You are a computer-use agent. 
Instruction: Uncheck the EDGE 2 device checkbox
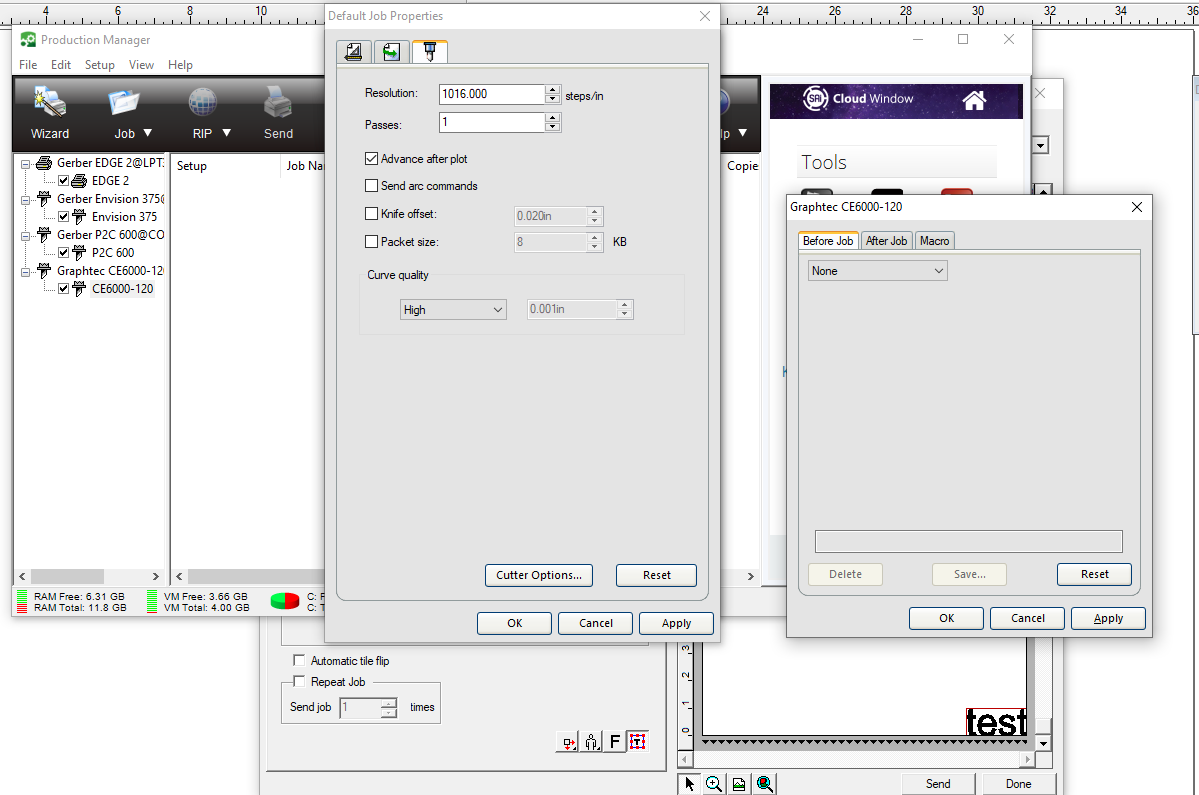[63, 181]
